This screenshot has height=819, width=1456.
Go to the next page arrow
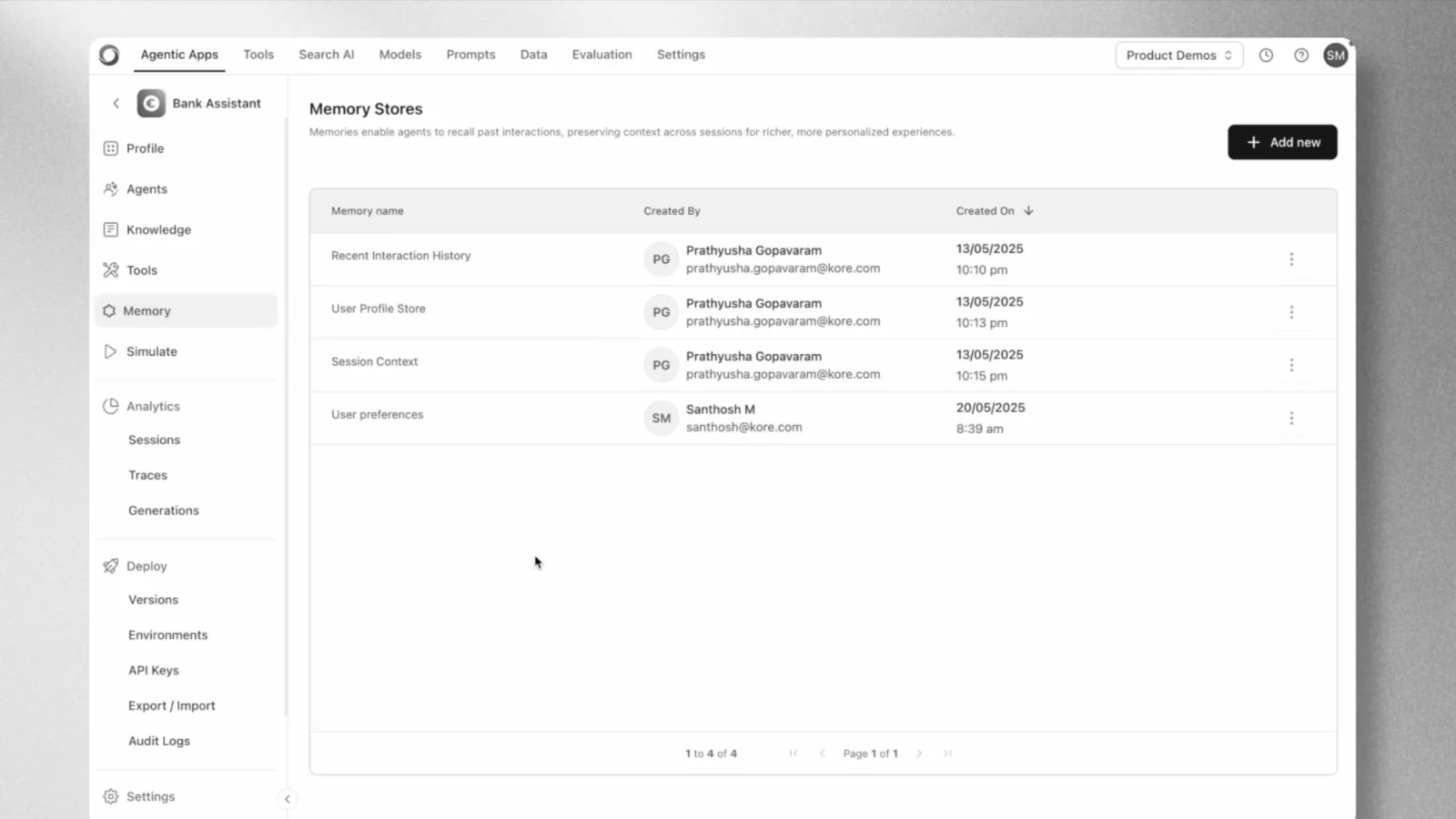coord(919,753)
